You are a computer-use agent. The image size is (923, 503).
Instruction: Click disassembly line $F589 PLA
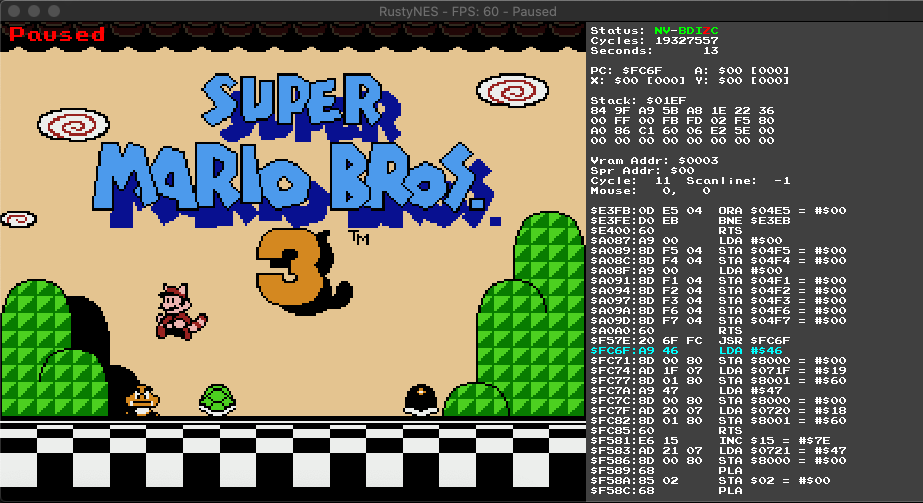(x=666, y=471)
